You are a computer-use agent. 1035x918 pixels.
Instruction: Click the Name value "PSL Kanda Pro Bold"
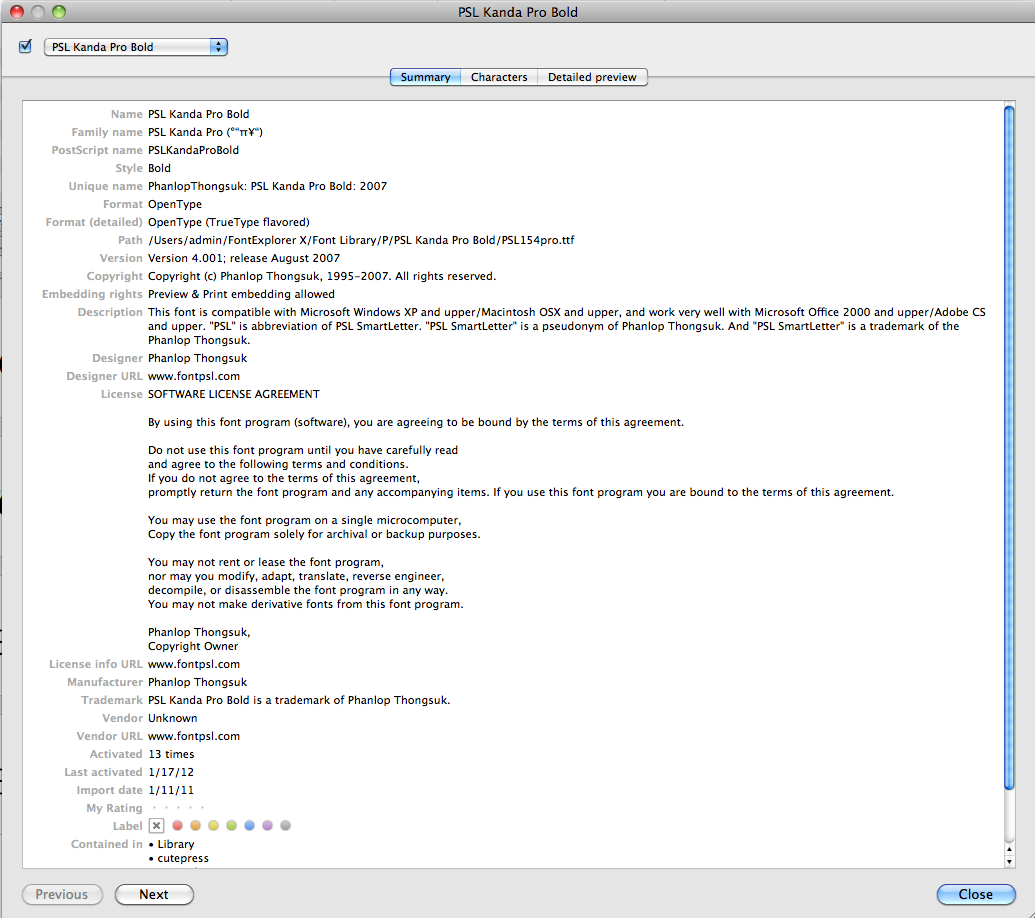[199, 114]
